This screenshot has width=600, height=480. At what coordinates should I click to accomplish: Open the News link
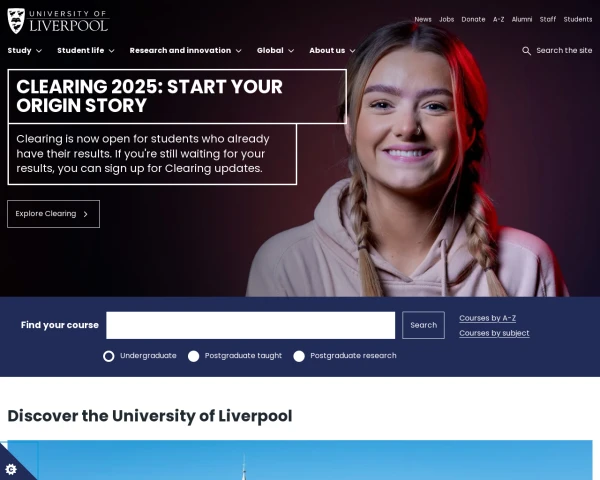click(423, 20)
